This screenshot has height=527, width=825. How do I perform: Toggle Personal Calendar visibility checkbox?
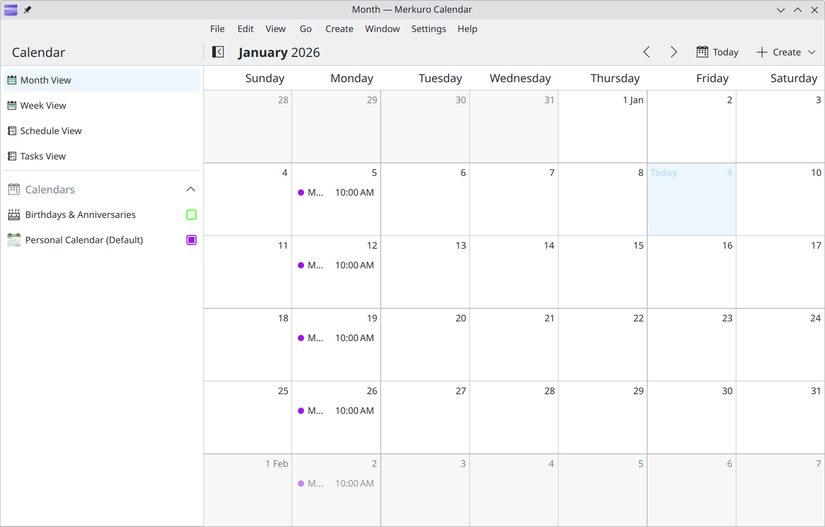click(191, 240)
